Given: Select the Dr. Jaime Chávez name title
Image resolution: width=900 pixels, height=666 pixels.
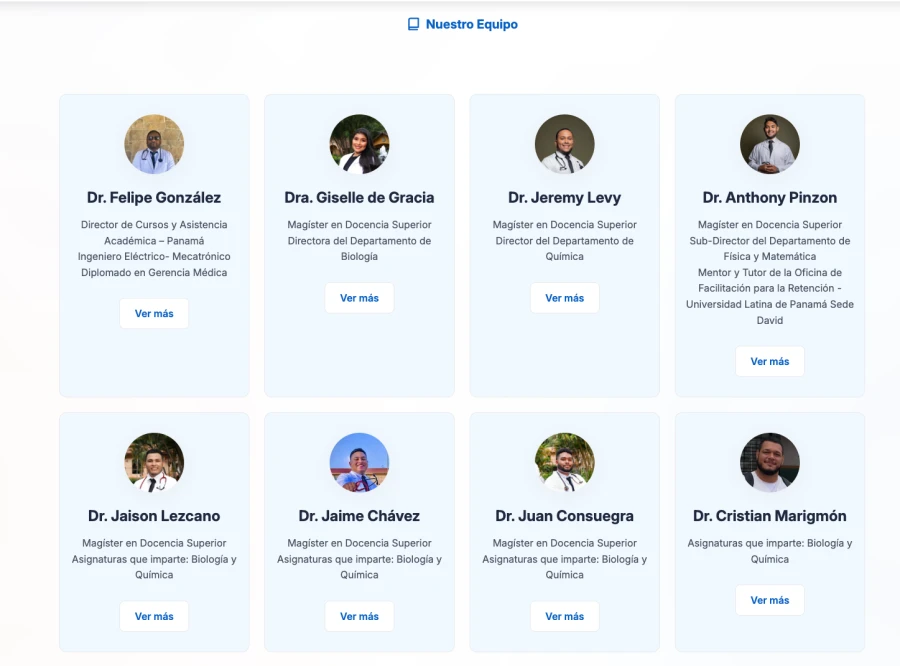Looking at the screenshot, I should 359,516.
